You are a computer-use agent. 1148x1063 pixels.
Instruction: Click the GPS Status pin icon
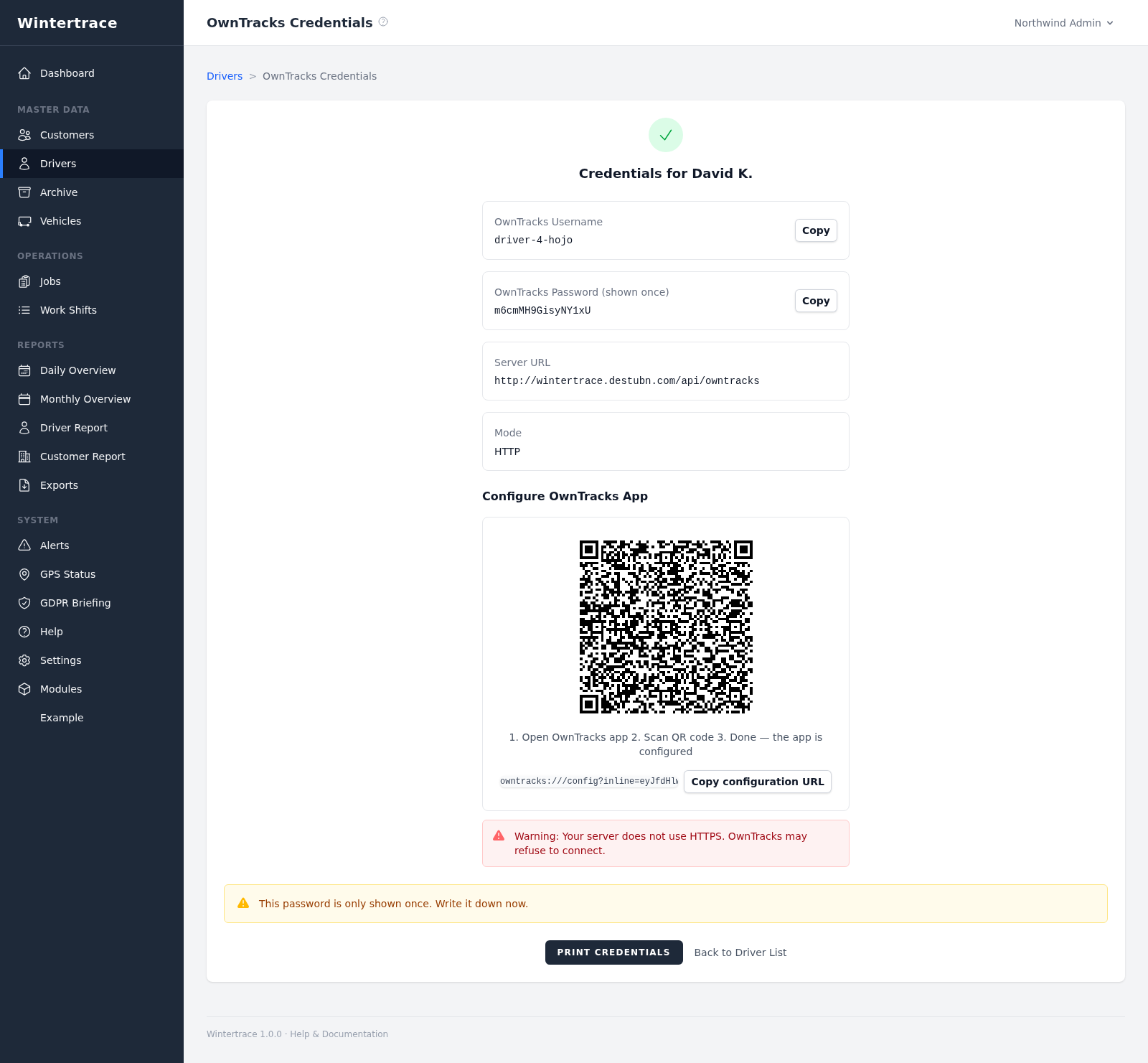[24, 574]
